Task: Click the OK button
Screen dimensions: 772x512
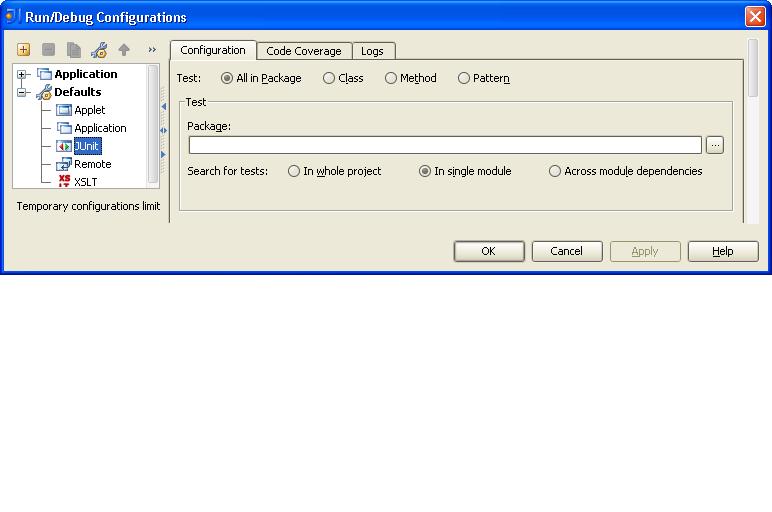Action: point(489,251)
